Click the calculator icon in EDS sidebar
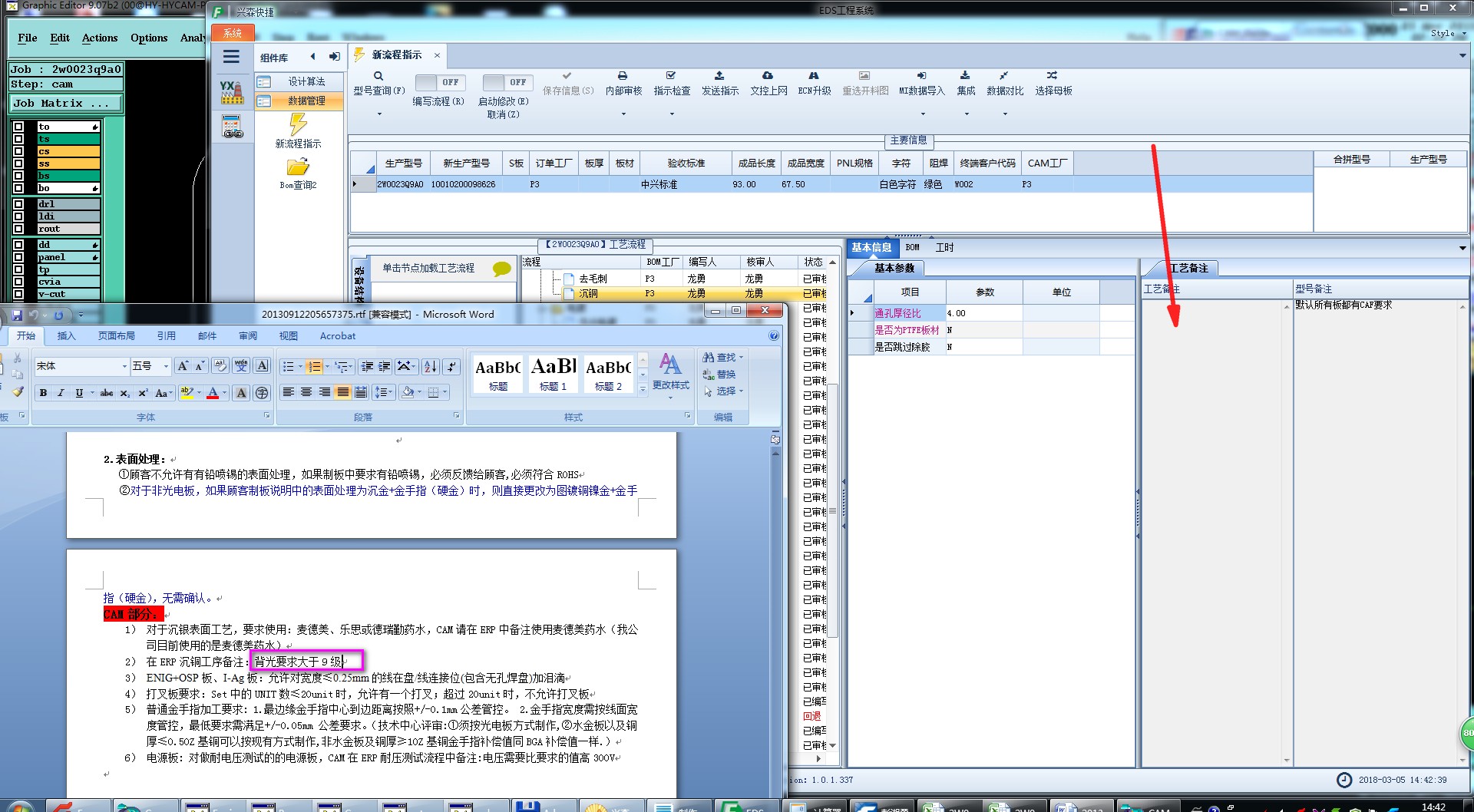The height and width of the screenshot is (812, 1474). (x=232, y=126)
